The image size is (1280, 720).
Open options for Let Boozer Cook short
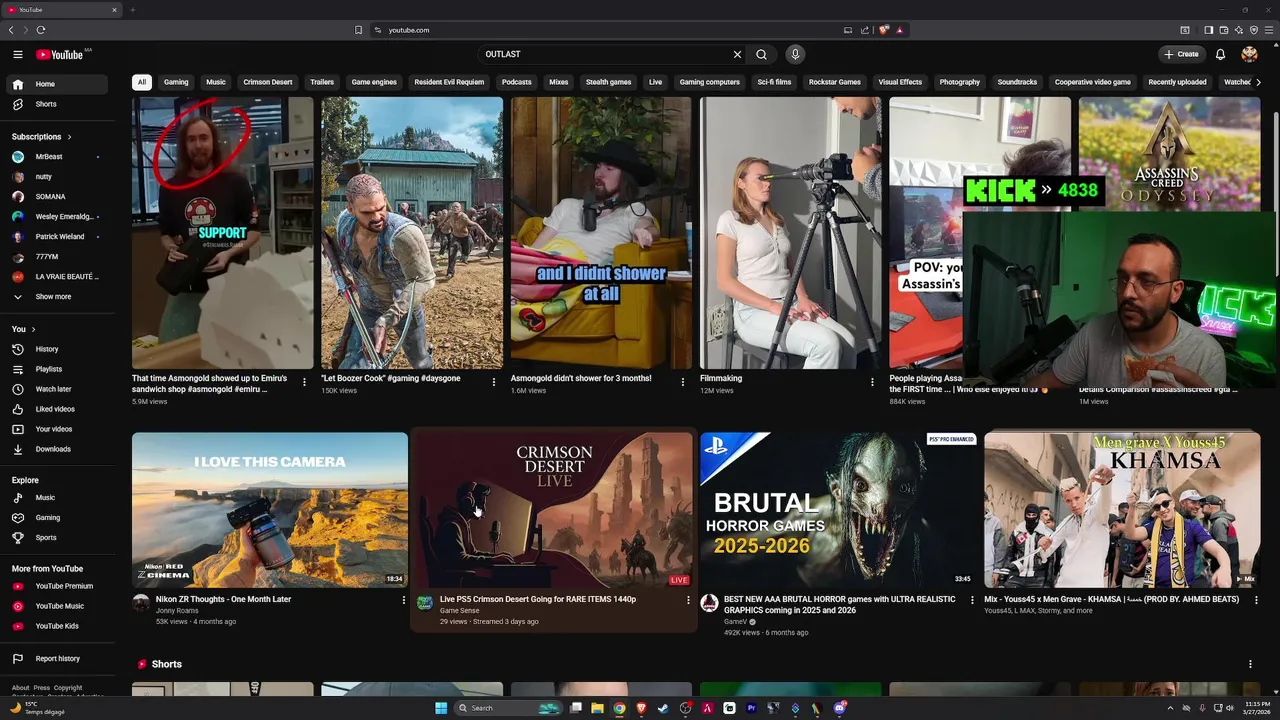pyautogui.click(x=493, y=382)
